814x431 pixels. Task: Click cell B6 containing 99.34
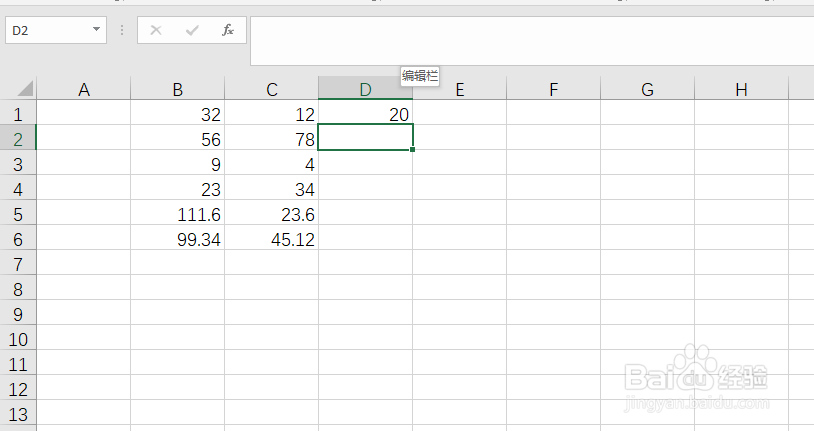coord(178,237)
